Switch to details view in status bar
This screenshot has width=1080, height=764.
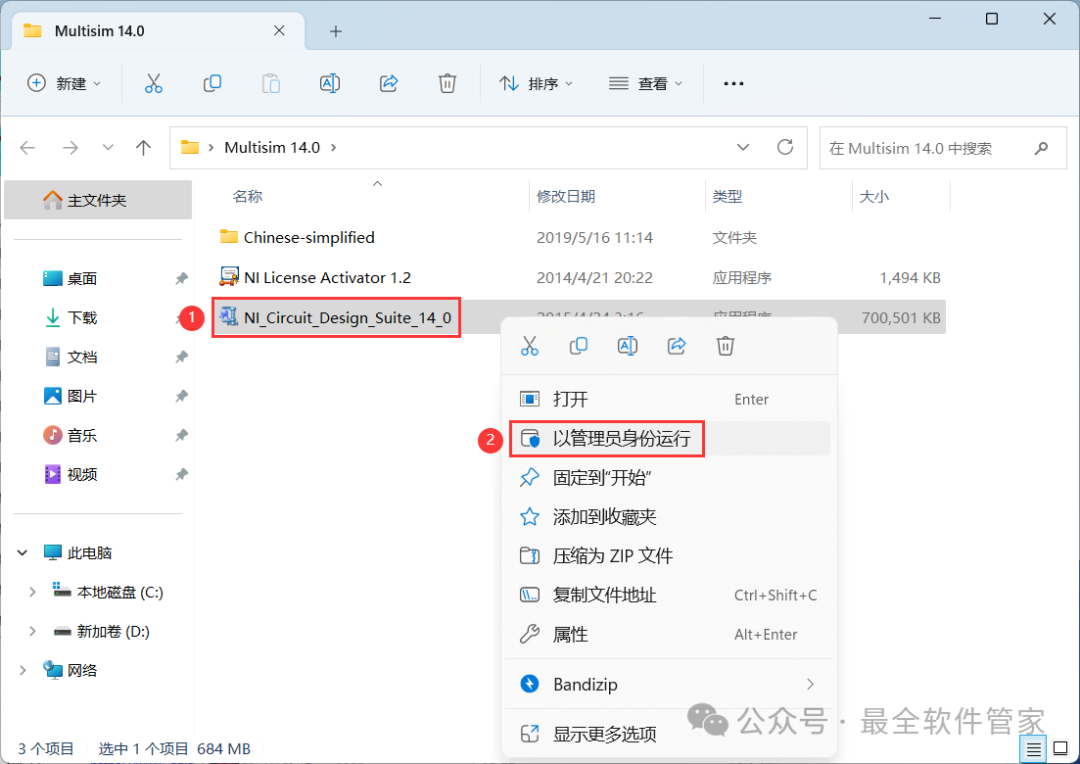coord(1033,749)
